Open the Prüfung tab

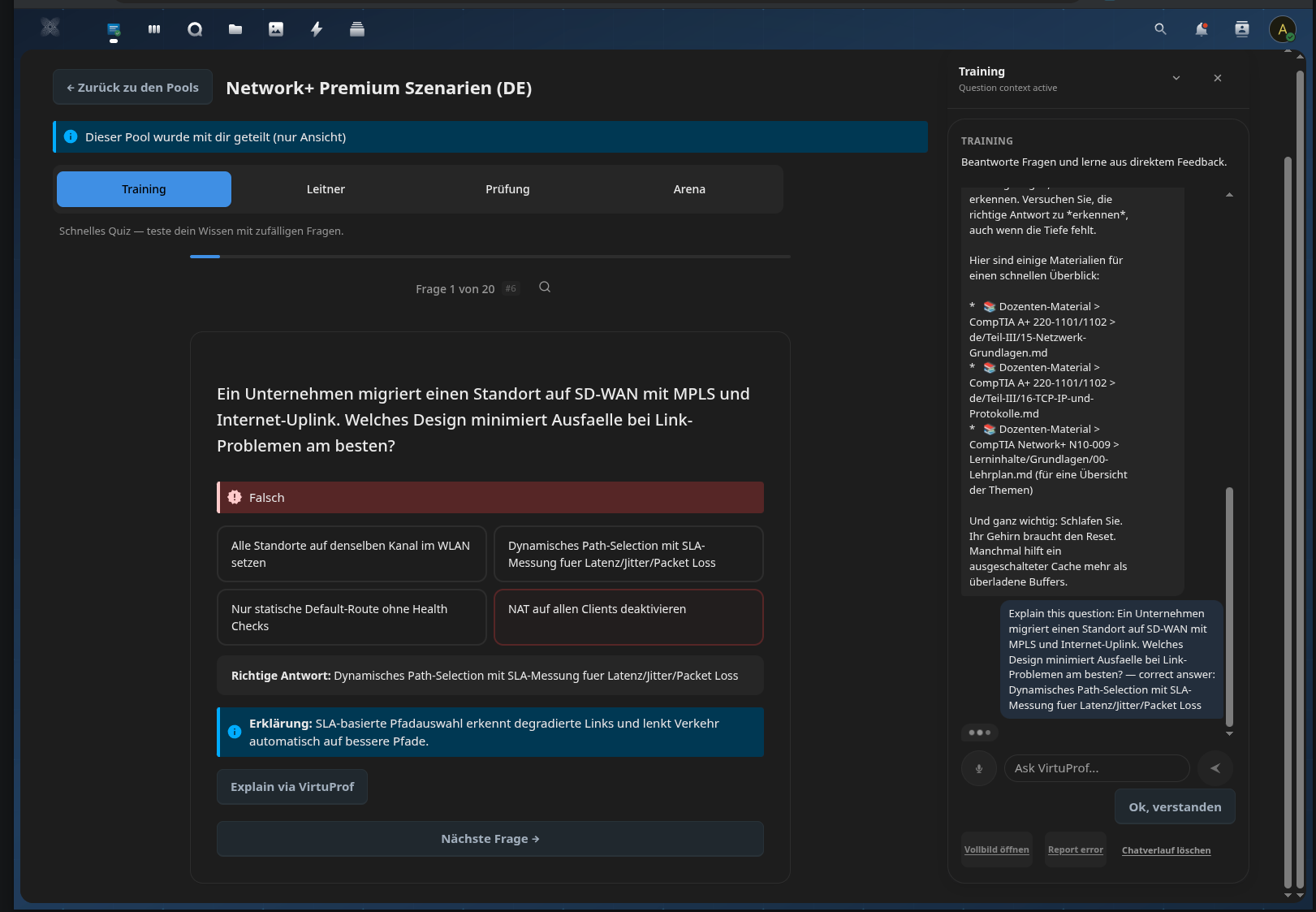pyautogui.click(x=507, y=189)
